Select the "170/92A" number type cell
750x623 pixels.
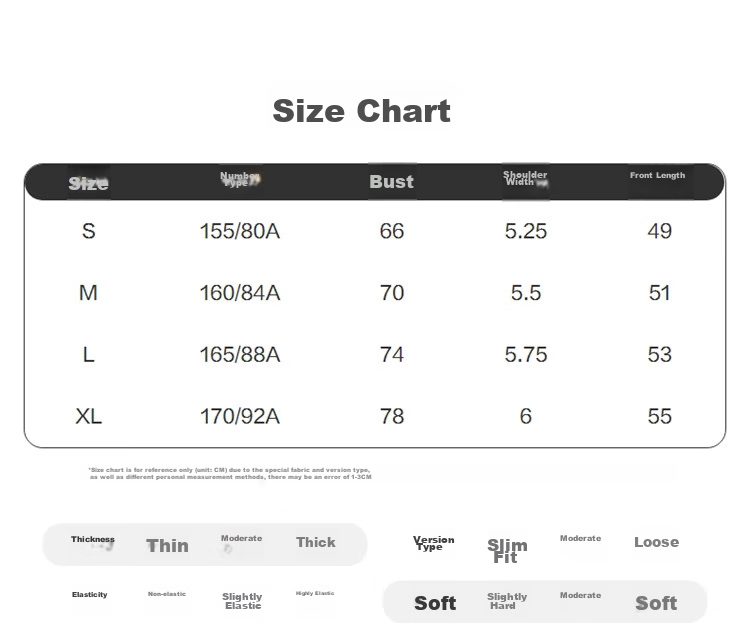click(x=240, y=416)
